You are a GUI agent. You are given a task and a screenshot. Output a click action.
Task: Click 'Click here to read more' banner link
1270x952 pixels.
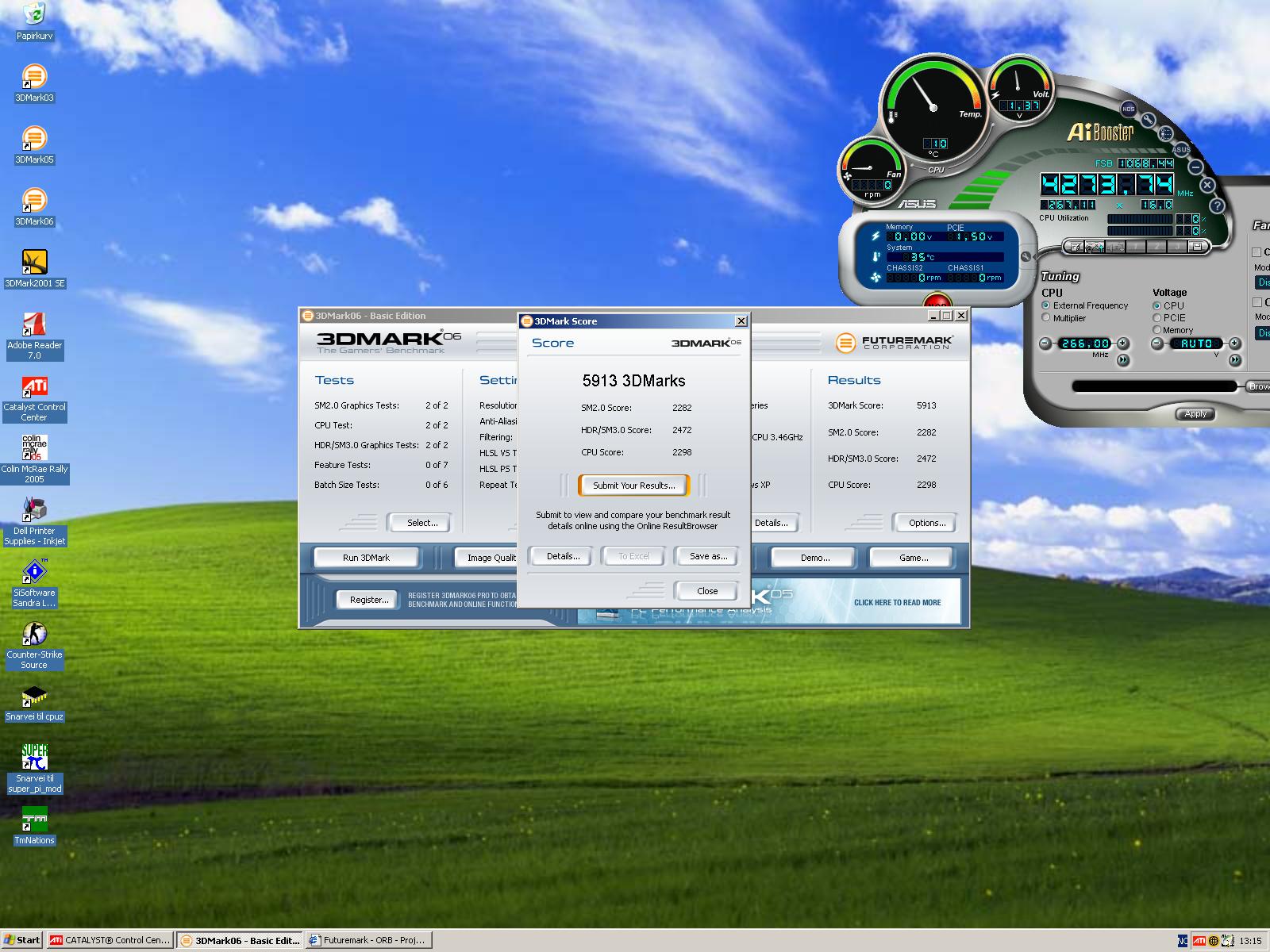coord(897,602)
